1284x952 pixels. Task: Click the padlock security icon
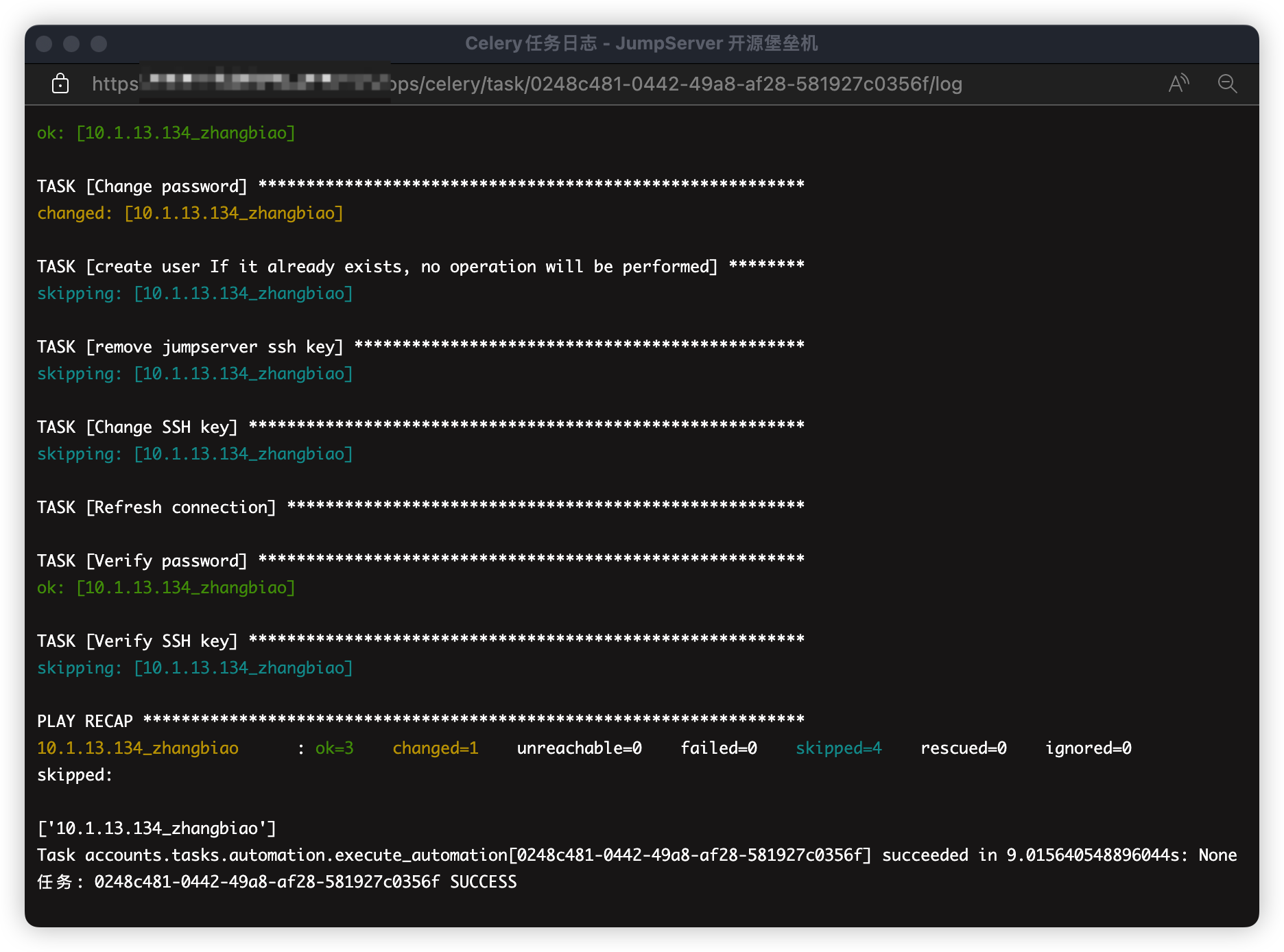coord(60,83)
